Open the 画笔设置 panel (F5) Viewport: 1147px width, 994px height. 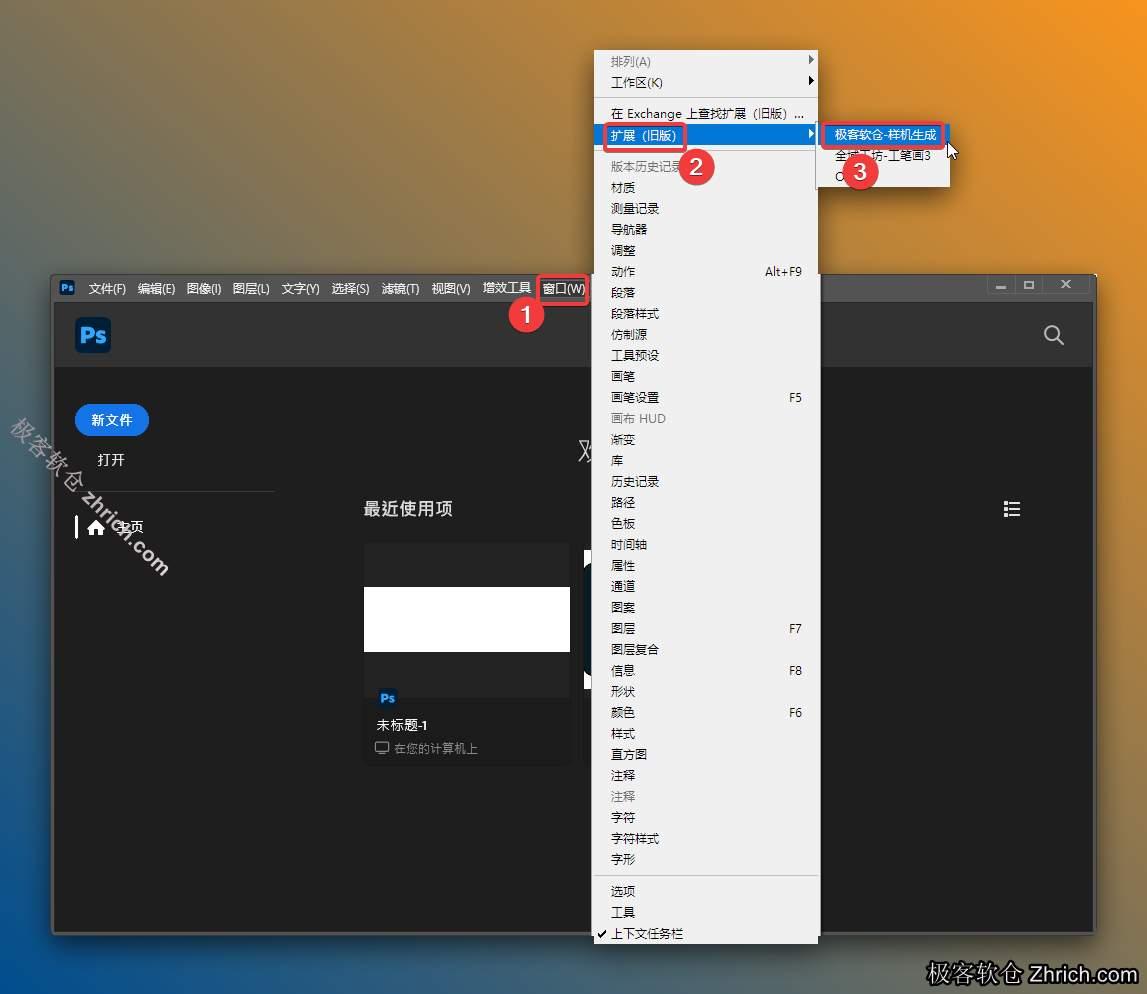706,398
